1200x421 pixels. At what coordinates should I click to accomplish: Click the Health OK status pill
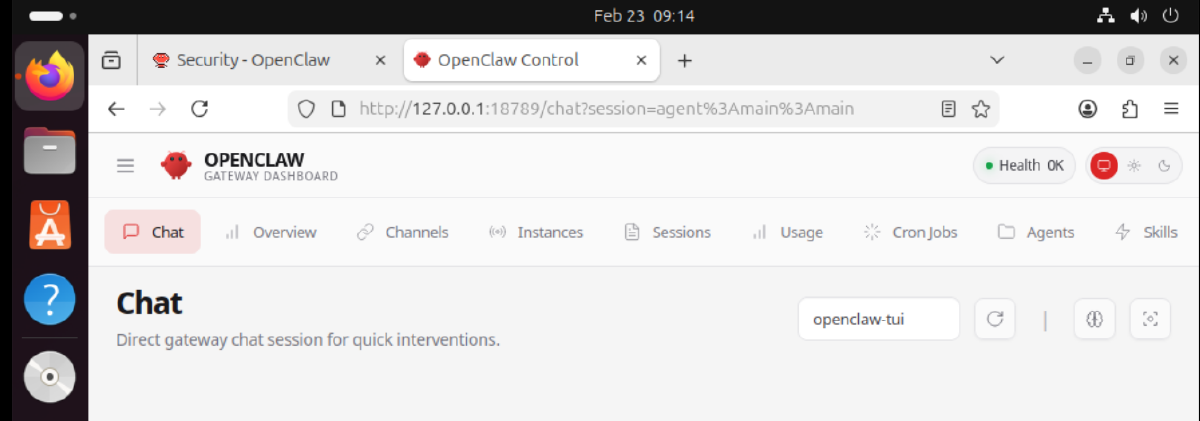click(1024, 165)
